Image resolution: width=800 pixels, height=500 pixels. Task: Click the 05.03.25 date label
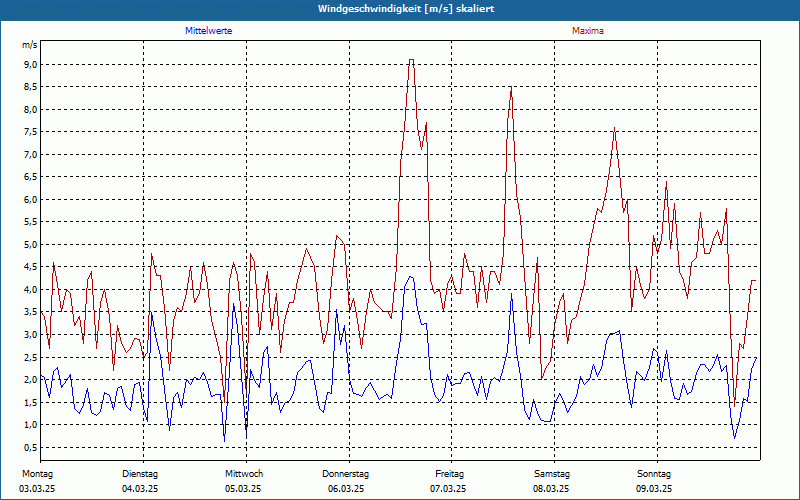click(x=243, y=489)
